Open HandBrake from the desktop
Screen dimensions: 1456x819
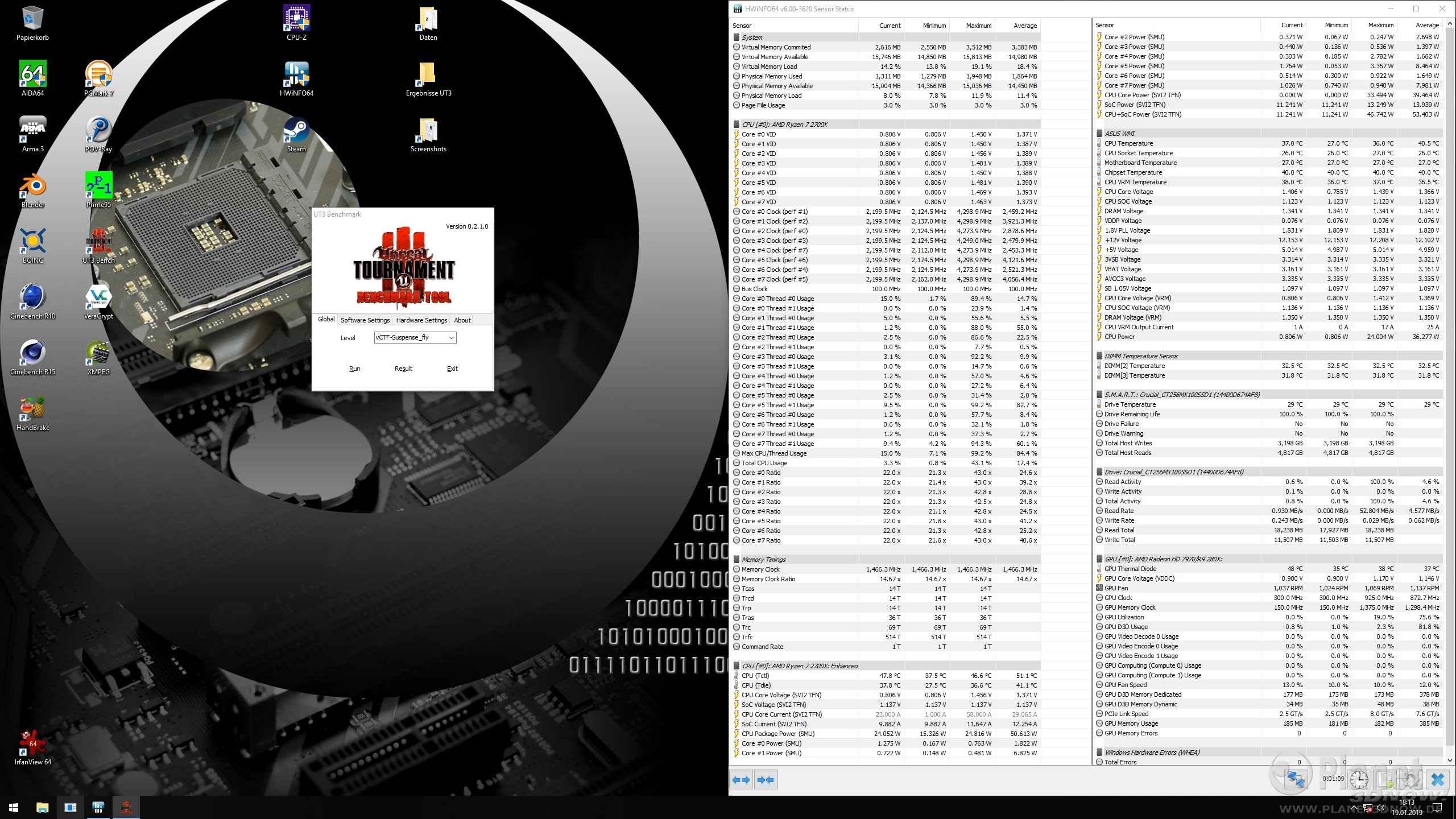click(x=32, y=413)
